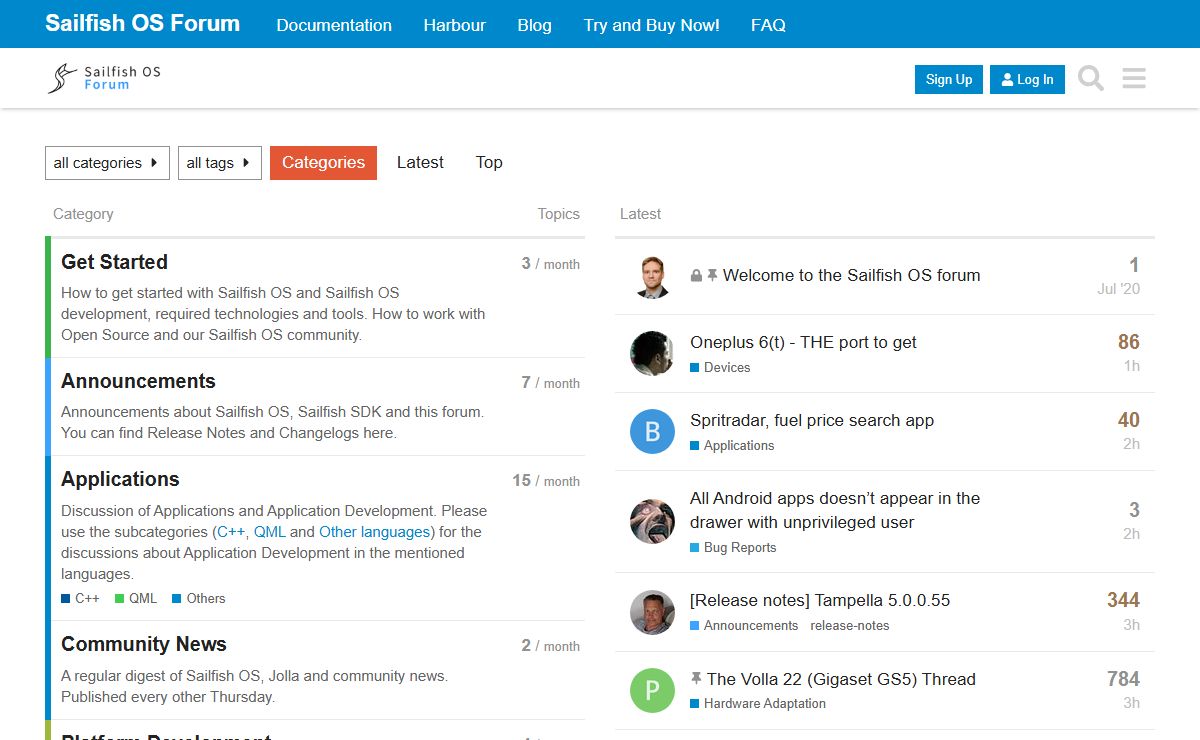Follow the C++ link in Applications description

pos(231,532)
